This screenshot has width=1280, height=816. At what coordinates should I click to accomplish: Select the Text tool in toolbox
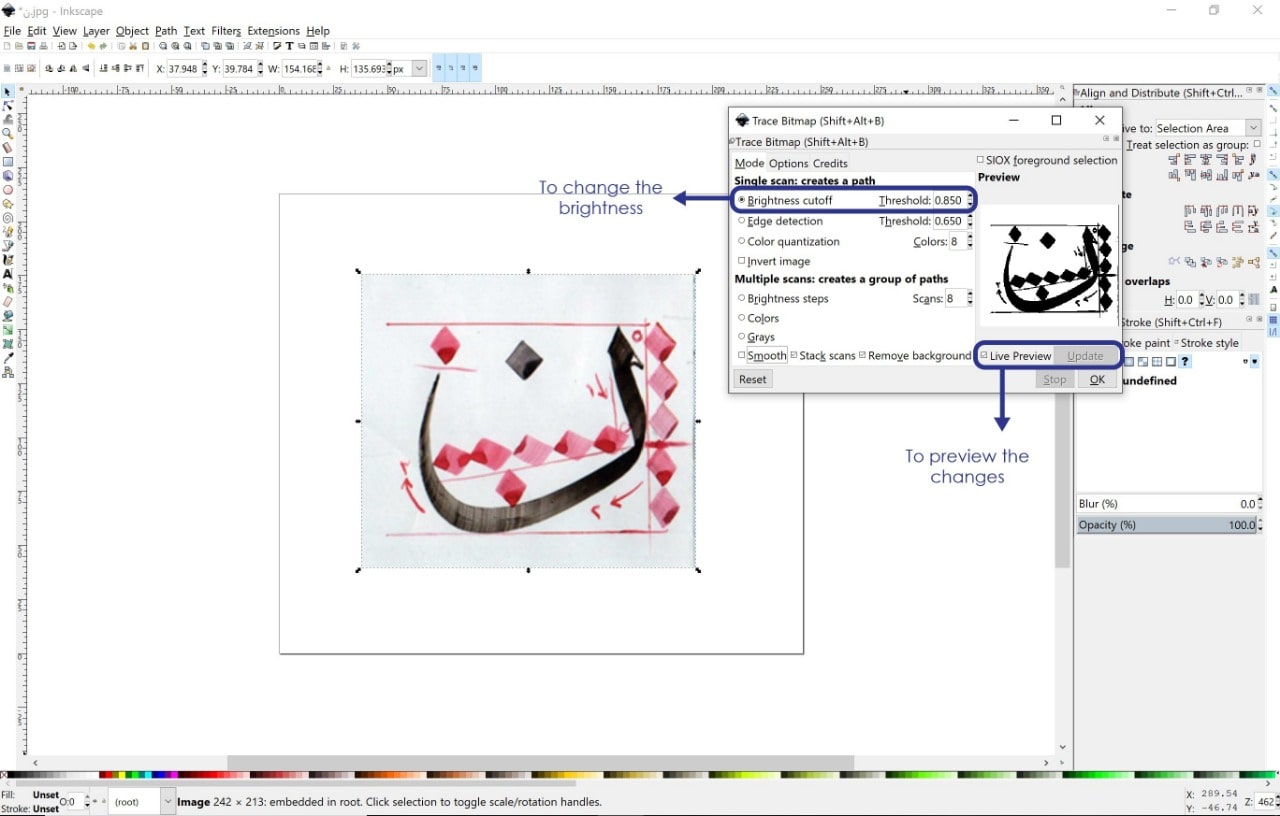[7, 273]
